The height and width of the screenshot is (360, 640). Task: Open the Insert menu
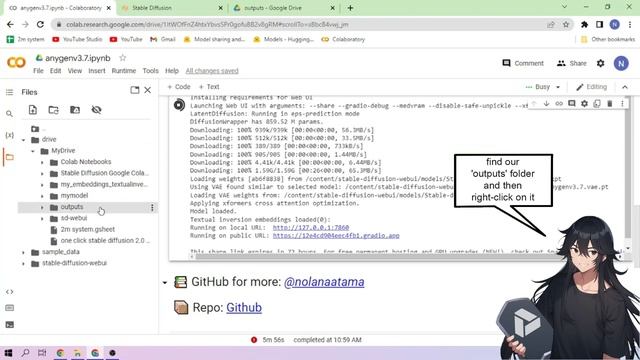click(x=97, y=71)
